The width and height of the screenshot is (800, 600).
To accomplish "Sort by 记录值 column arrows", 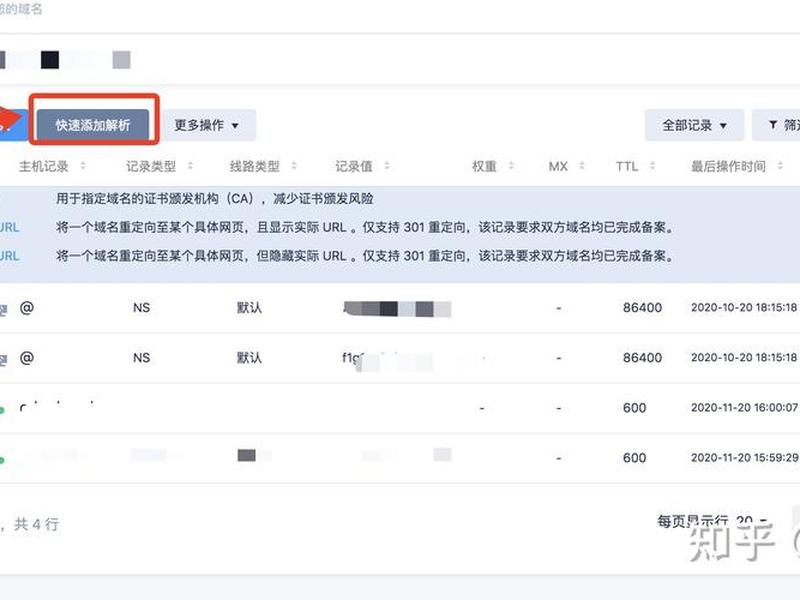I will tap(387, 166).
